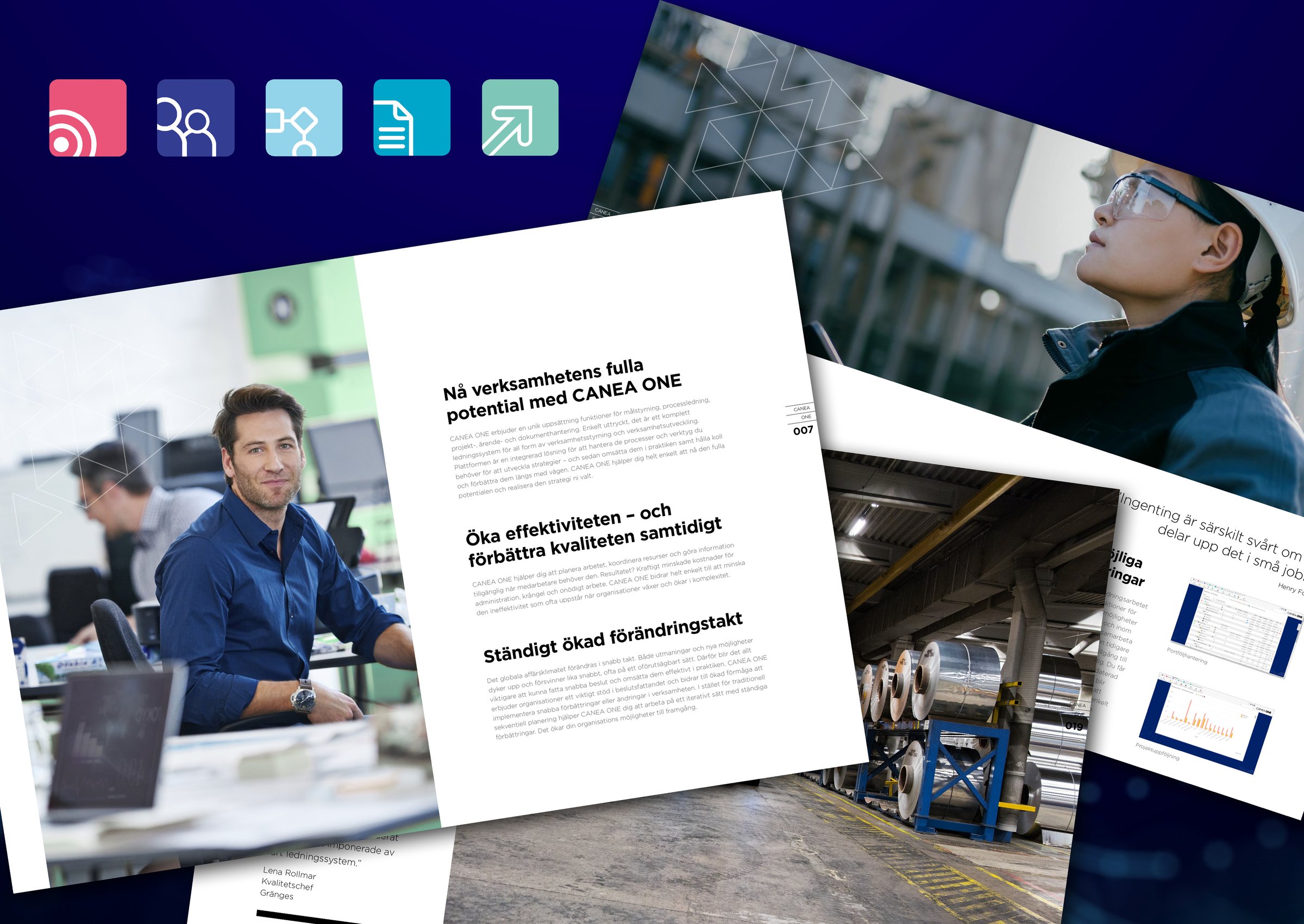Click the page number 019 label
The image size is (1304, 924).
point(1074,726)
